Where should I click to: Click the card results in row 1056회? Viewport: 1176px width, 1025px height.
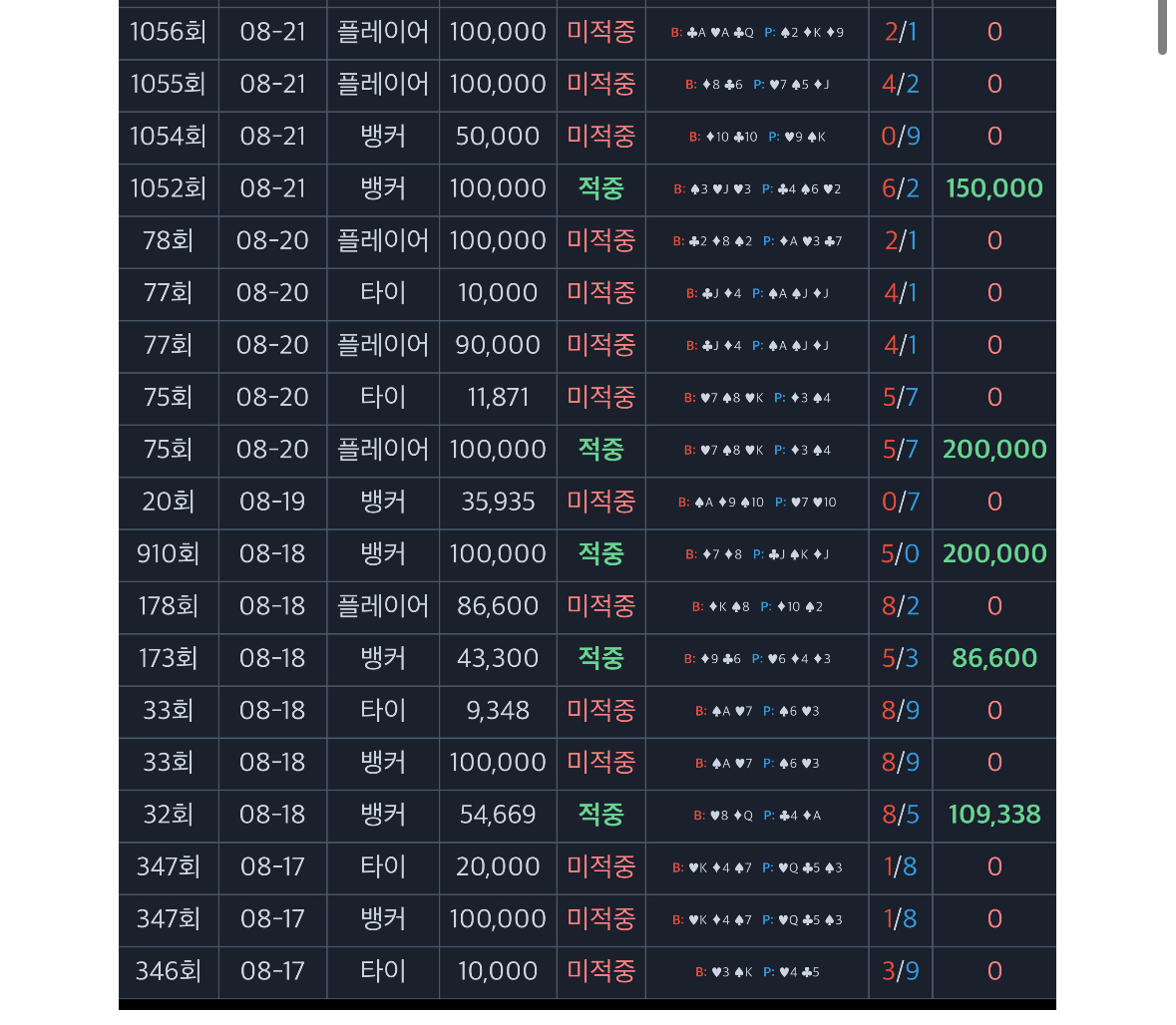click(x=757, y=32)
